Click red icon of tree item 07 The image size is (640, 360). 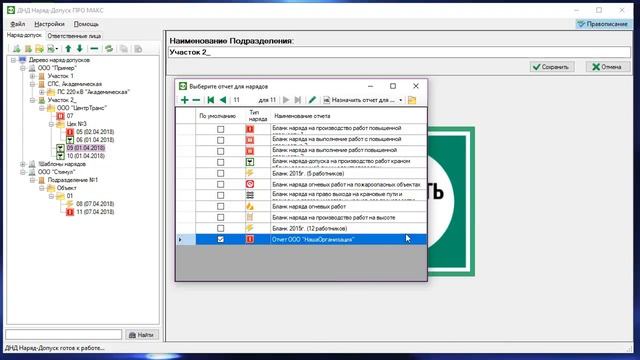(60, 116)
